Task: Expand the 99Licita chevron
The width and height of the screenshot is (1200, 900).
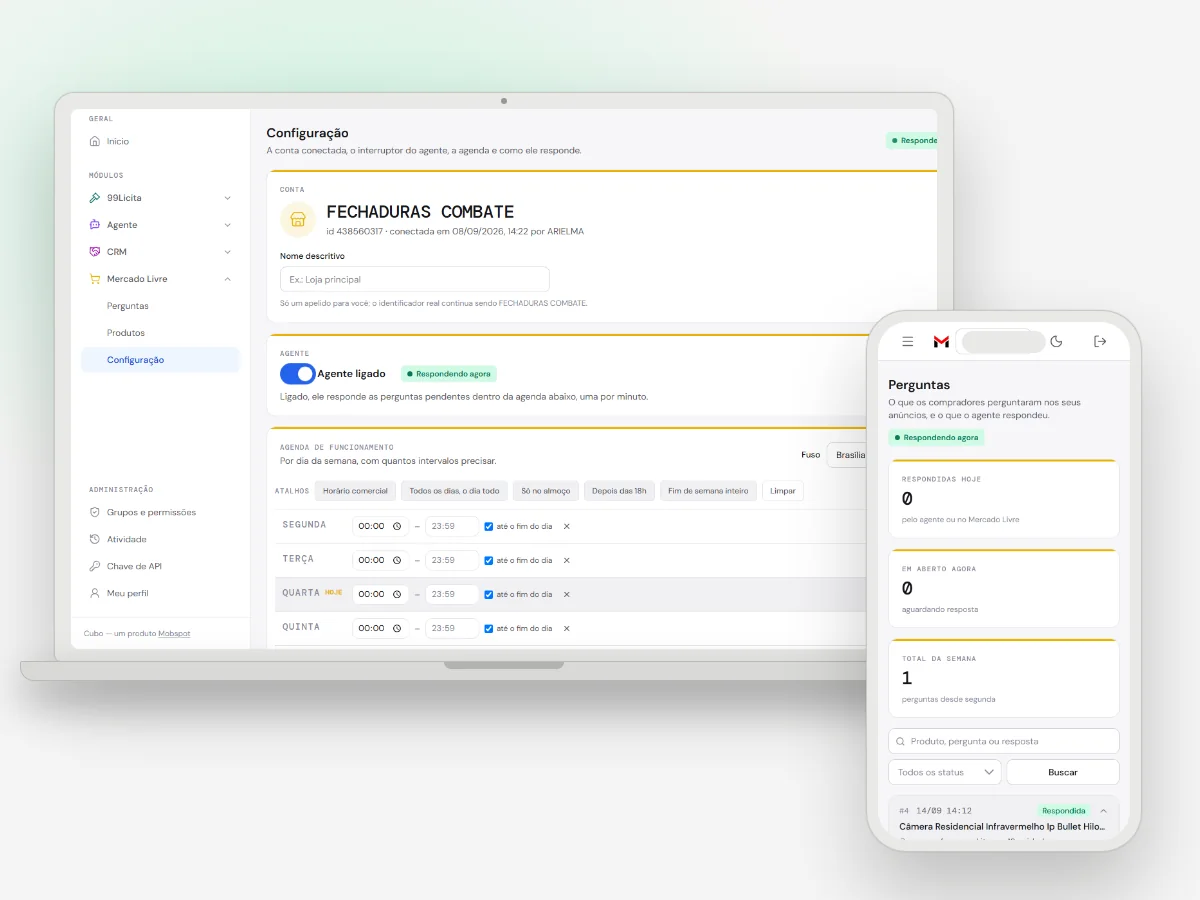Action: (227, 198)
